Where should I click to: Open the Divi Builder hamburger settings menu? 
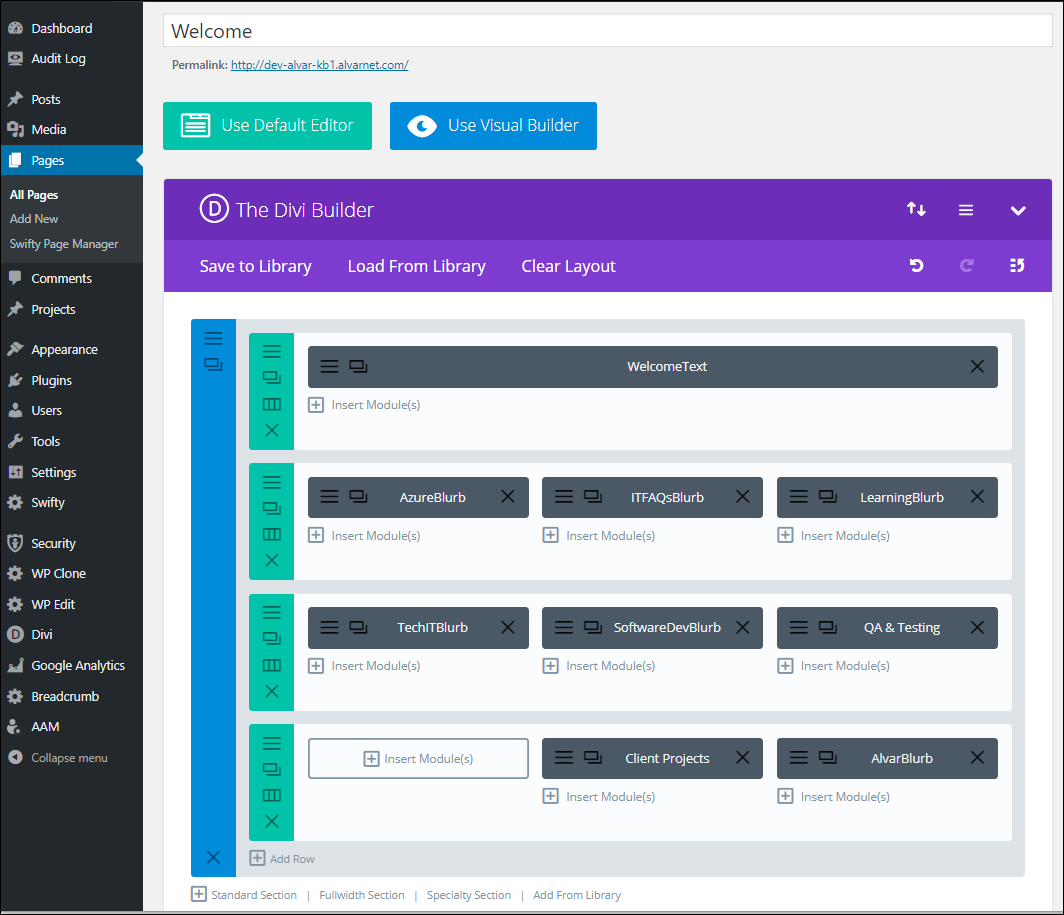tap(966, 210)
